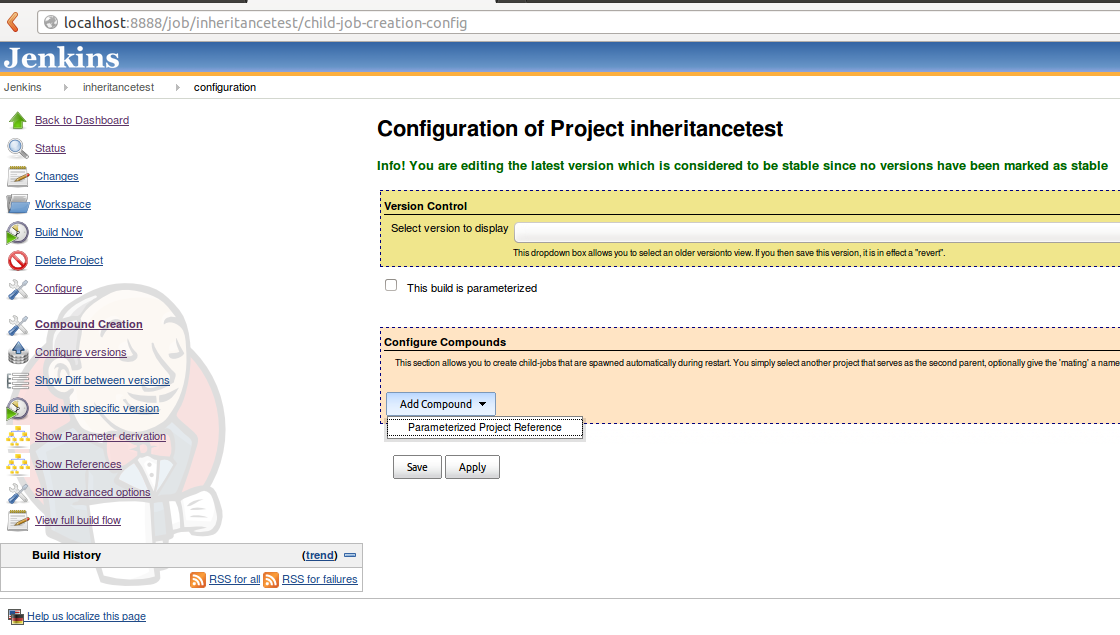Navigate to Jenkins via the breadcrumb
The height and width of the screenshot is (635, 1120).
pos(22,87)
